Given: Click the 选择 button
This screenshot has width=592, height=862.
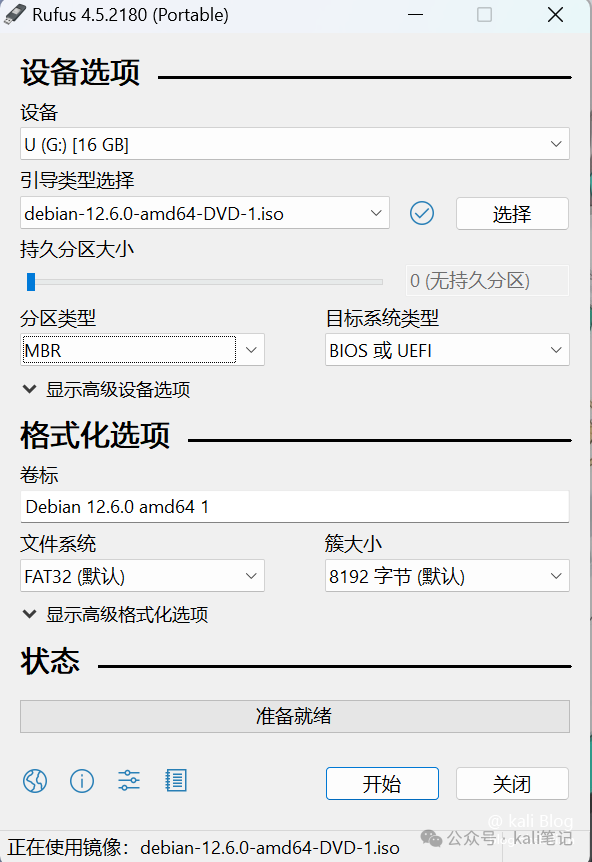Looking at the screenshot, I should tap(512, 213).
